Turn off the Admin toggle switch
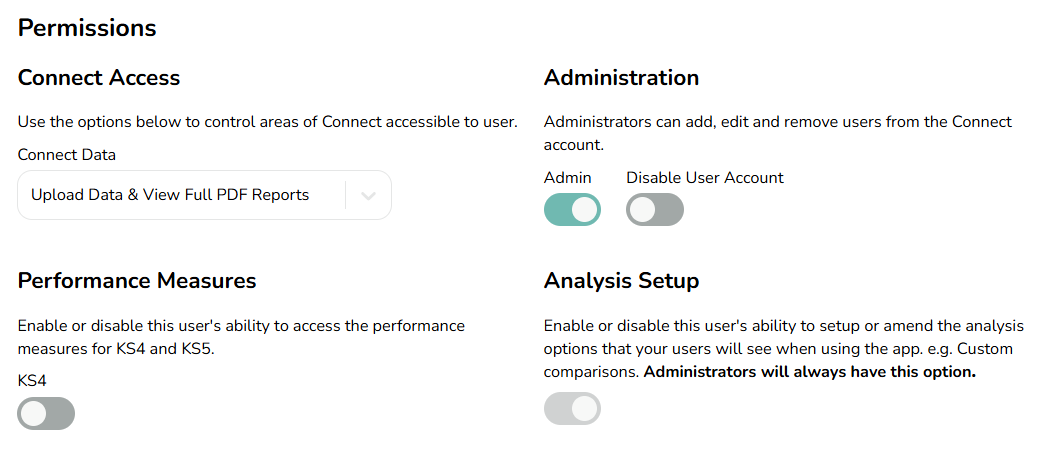1048x465 pixels. click(x=572, y=210)
